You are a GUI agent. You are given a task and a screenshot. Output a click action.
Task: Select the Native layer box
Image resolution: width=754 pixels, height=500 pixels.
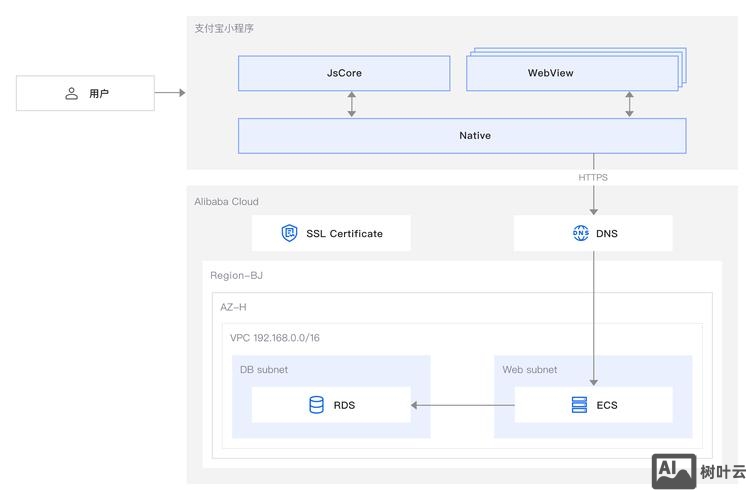(x=461, y=135)
